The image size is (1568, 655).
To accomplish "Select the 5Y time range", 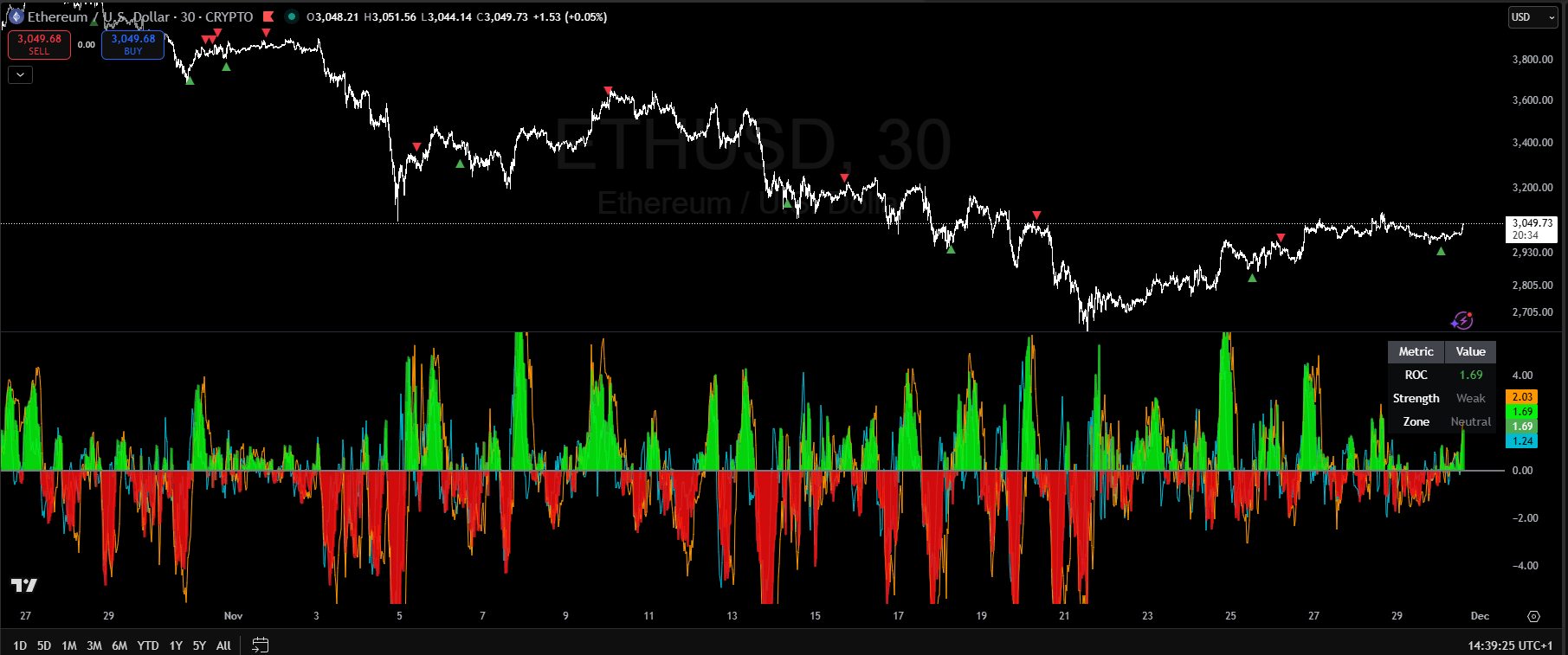I will (199, 645).
